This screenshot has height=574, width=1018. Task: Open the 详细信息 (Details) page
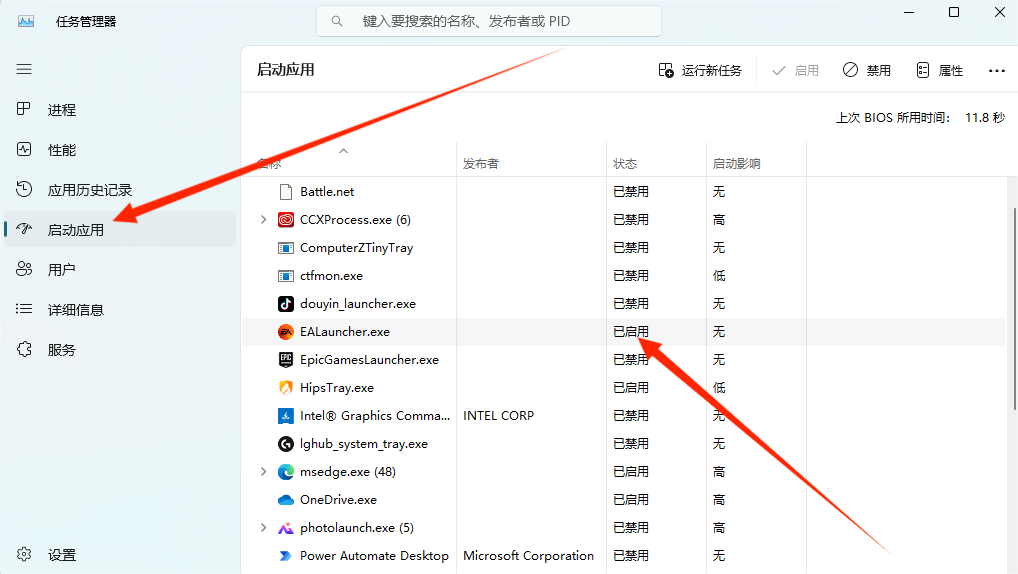(120, 310)
